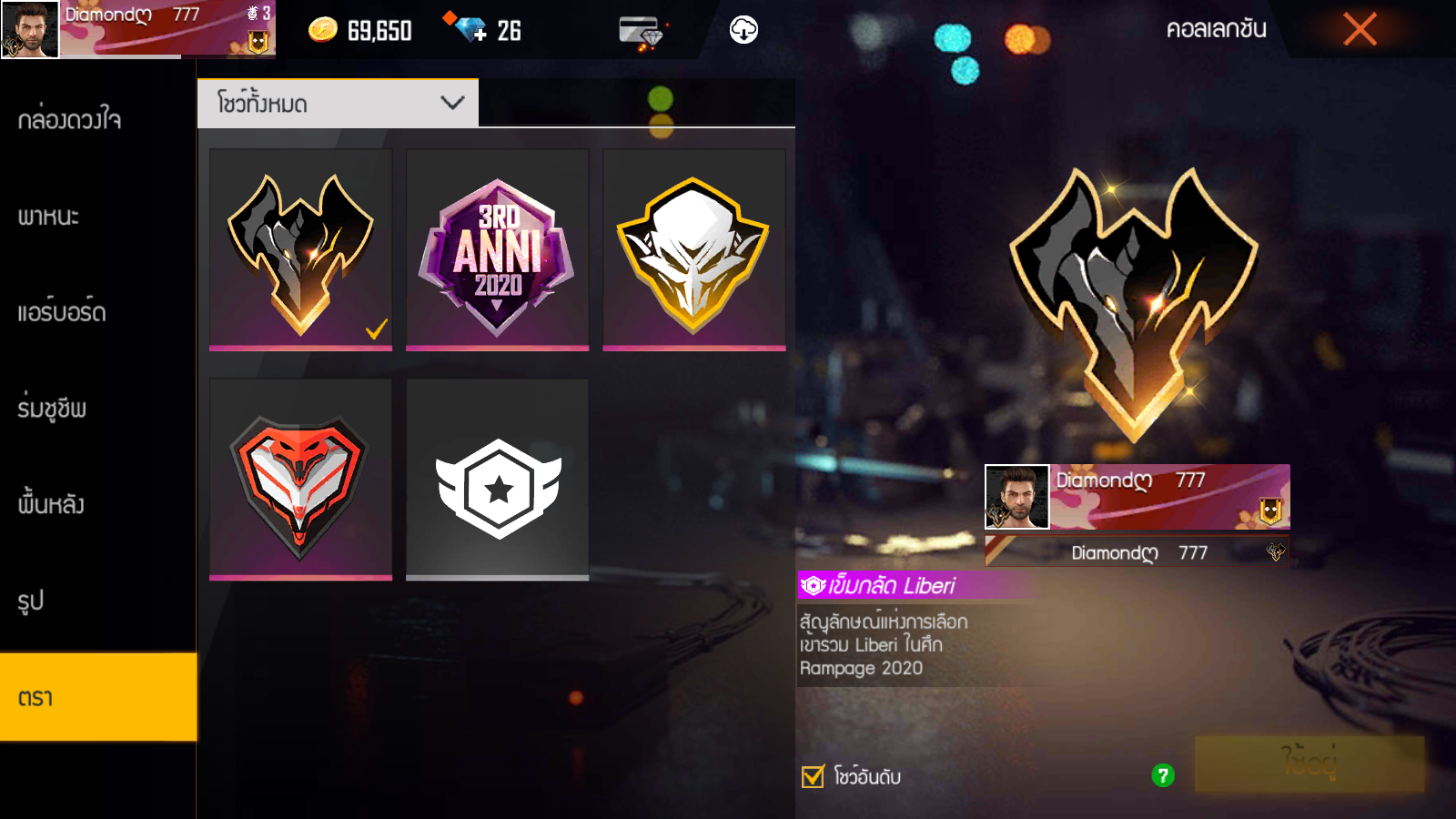Screen dimensions: 1456x819
Task: Go to the กล่องดวงใจ sidebar tab
Action: point(98,120)
